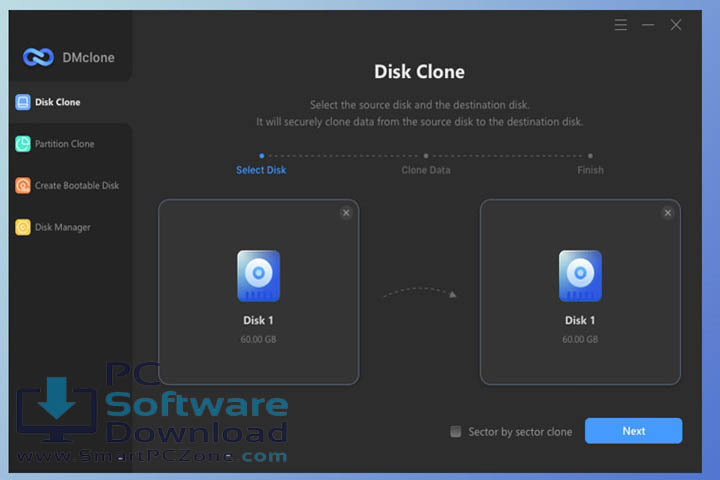The width and height of the screenshot is (720, 480).
Task: Click the DMclone app name text
Action: tap(89, 57)
